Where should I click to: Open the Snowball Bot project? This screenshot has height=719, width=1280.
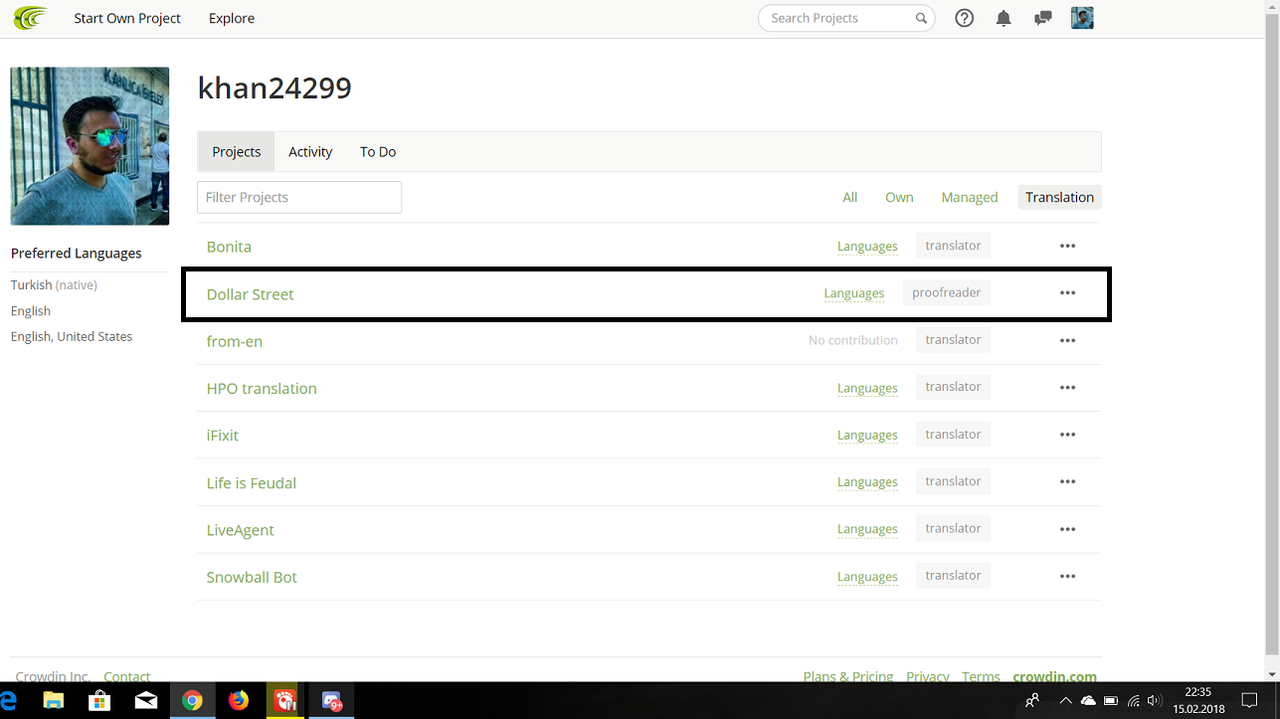251,577
